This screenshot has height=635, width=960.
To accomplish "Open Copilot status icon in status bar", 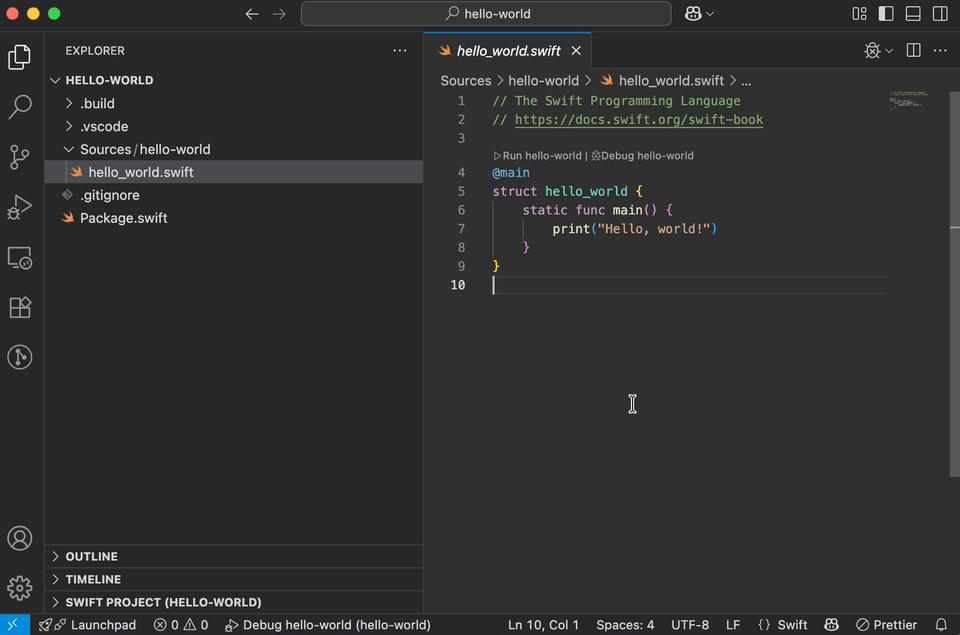I will coord(831,625).
